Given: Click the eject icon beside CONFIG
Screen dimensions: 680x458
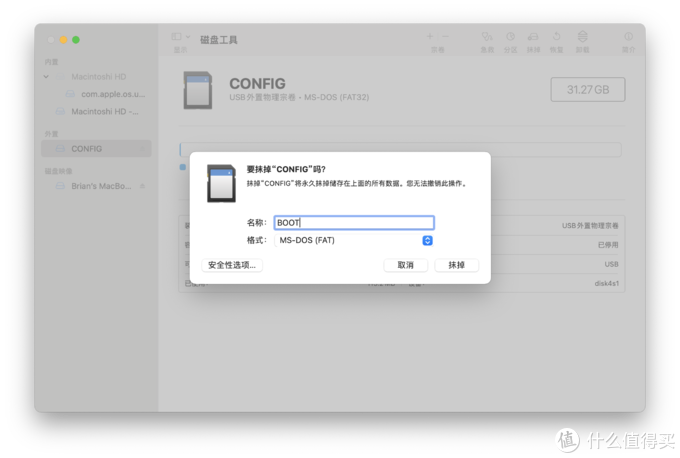Looking at the screenshot, I should coord(143,149).
